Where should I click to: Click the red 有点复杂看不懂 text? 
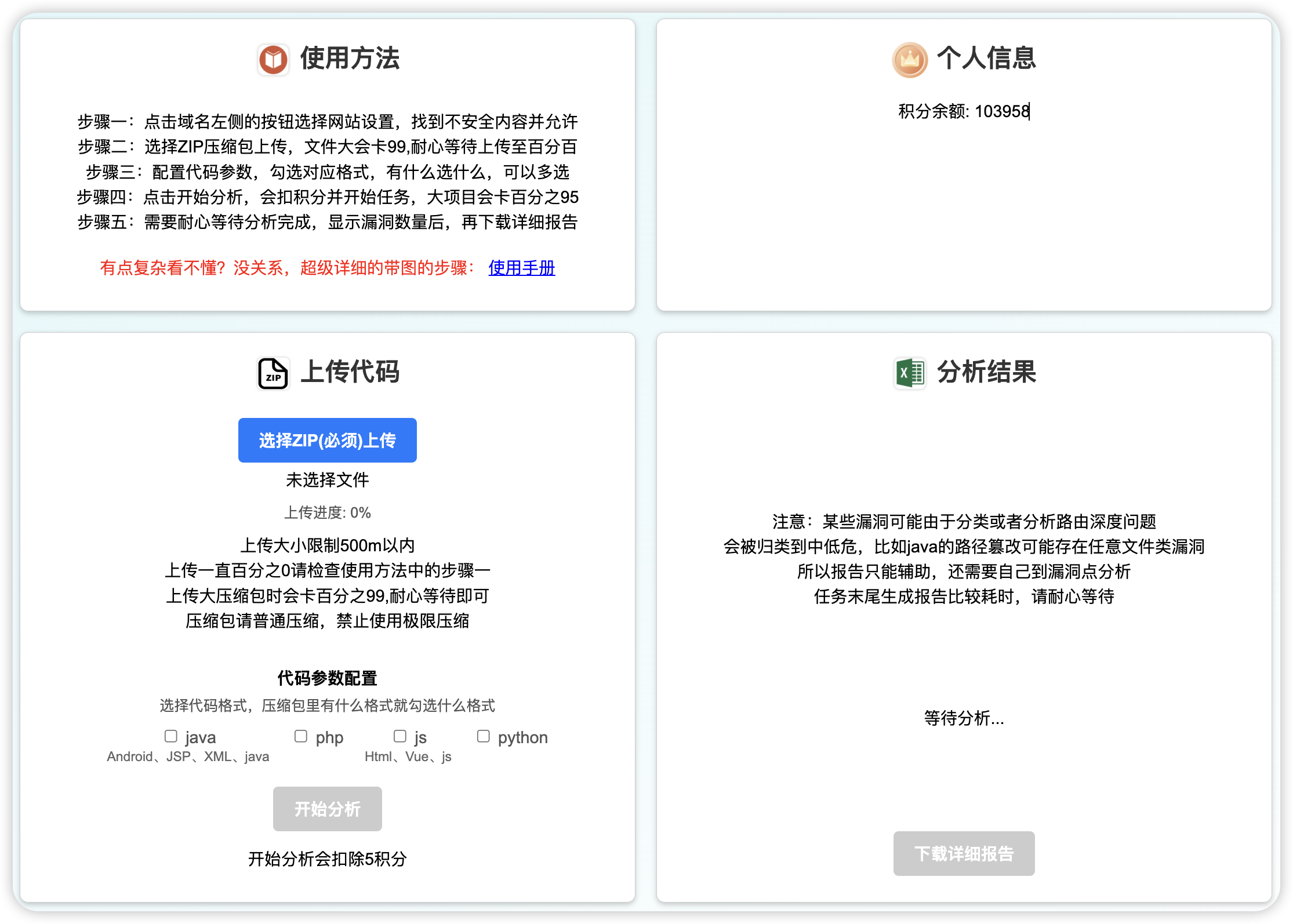[287, 268]
